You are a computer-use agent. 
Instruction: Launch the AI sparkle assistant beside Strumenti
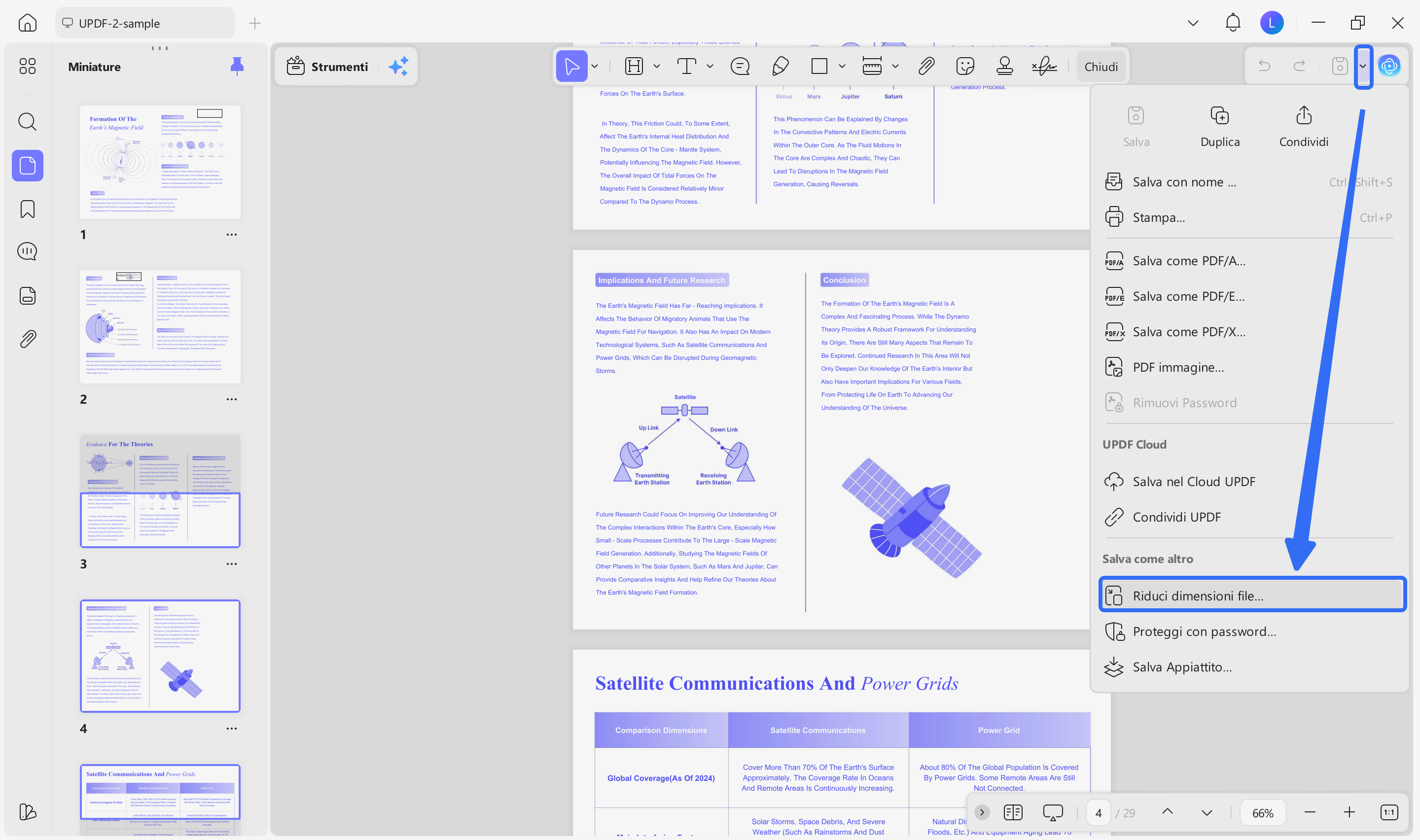[398, 67]
